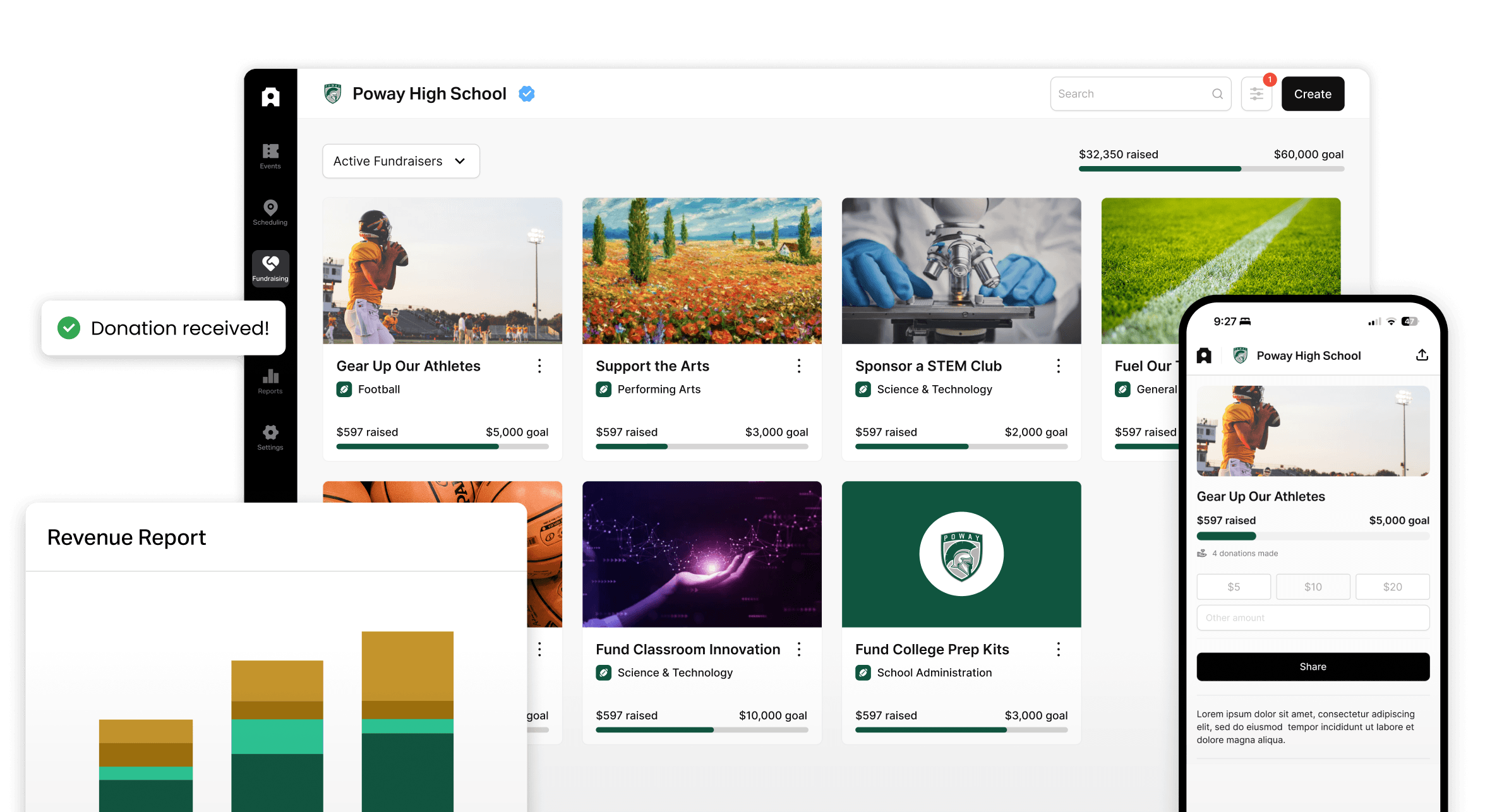The width and height of the screenshot is (1497, 812).
Task: Click the Sponsor a STEM Club progress bar
Action: click(x=961, y=446)
